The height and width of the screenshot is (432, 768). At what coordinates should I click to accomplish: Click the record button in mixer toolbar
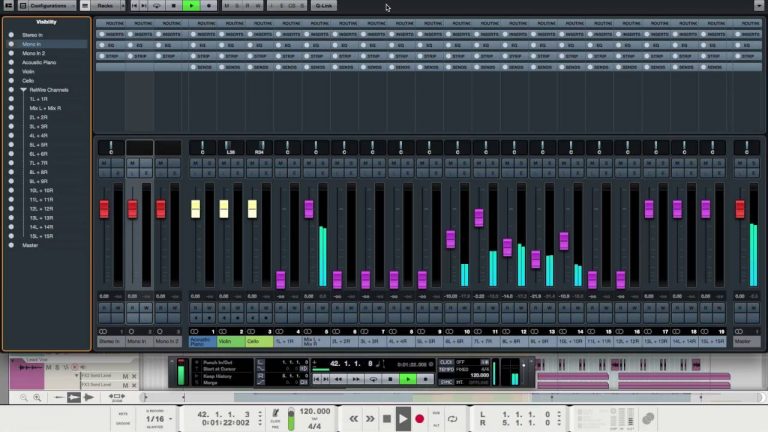(208, 6)
